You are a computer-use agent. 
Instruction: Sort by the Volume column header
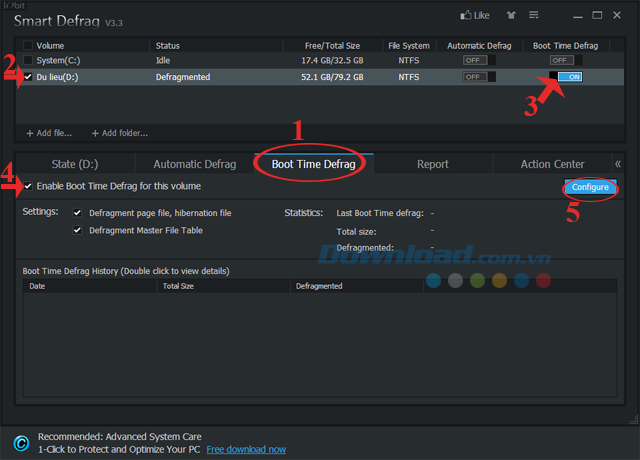click(50, 45)
